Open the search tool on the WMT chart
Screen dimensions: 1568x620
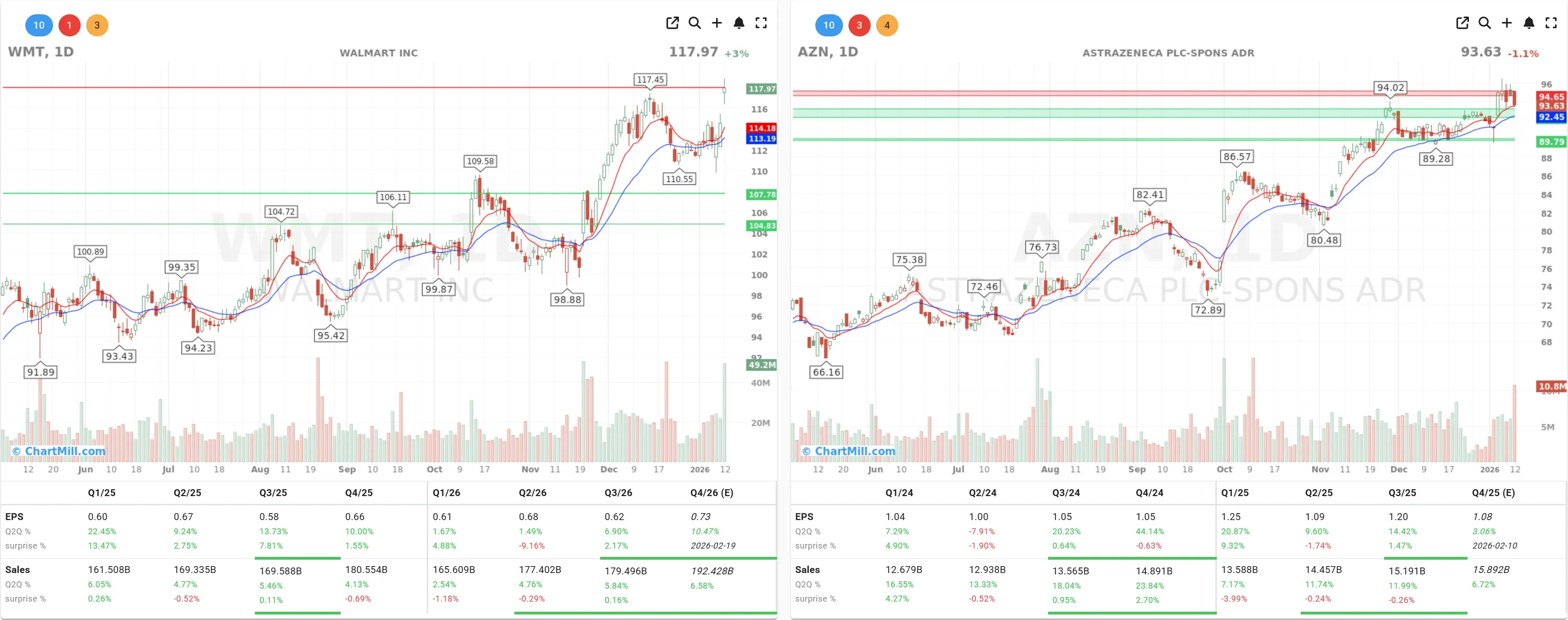point(695,23)
